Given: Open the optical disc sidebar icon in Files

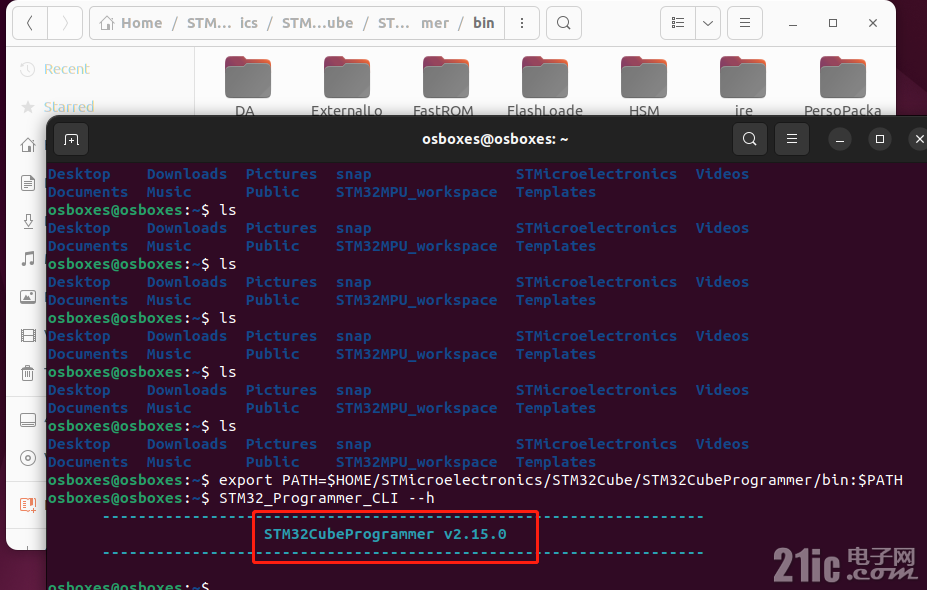Looking at the screenshot, I should (28, 458).
